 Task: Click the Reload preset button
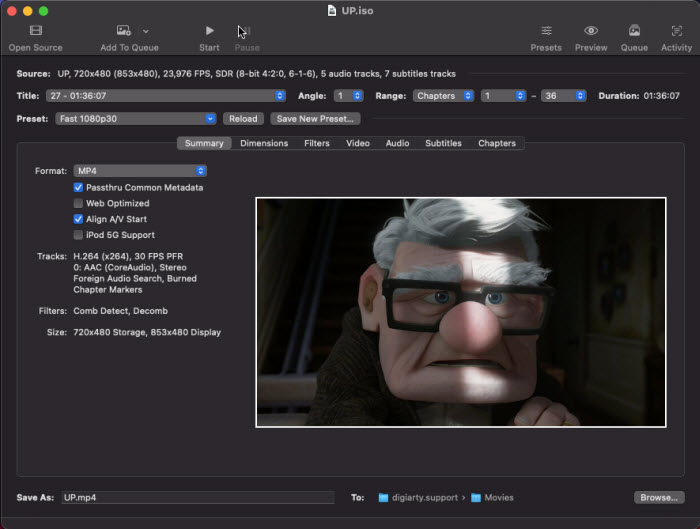pyautogui.click(x=243, y=119)
